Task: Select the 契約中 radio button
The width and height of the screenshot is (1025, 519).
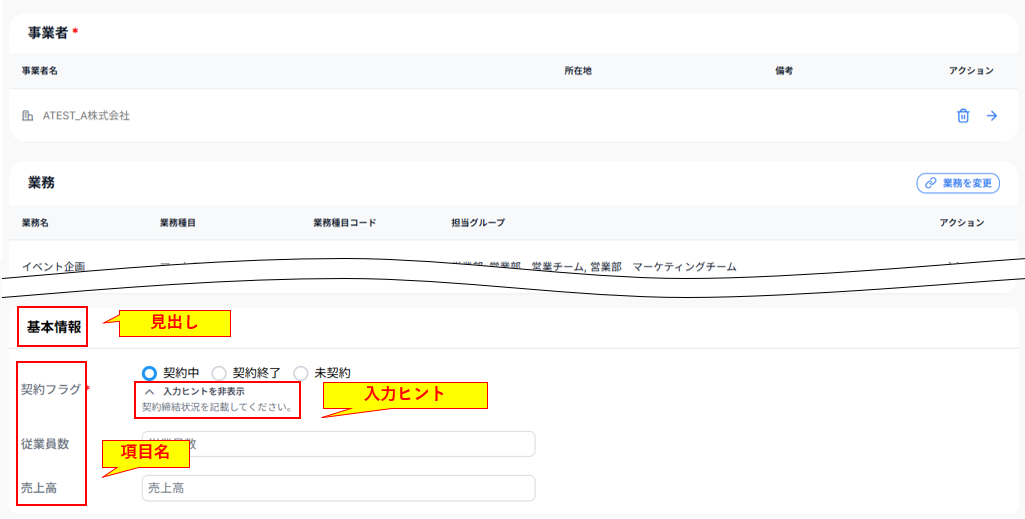Action: pyautogui.click(x=151, y=373)
